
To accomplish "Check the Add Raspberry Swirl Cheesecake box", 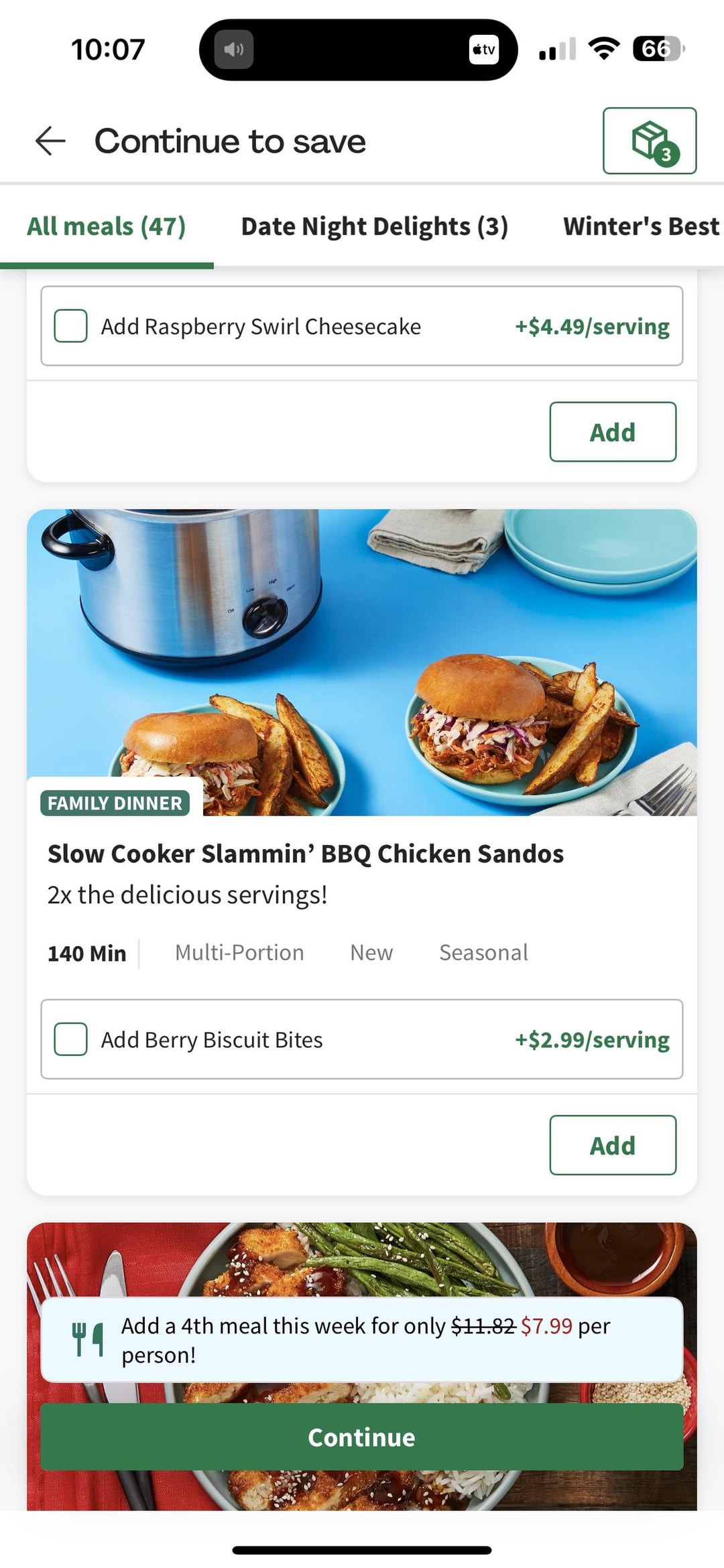I will pos(71,326).
